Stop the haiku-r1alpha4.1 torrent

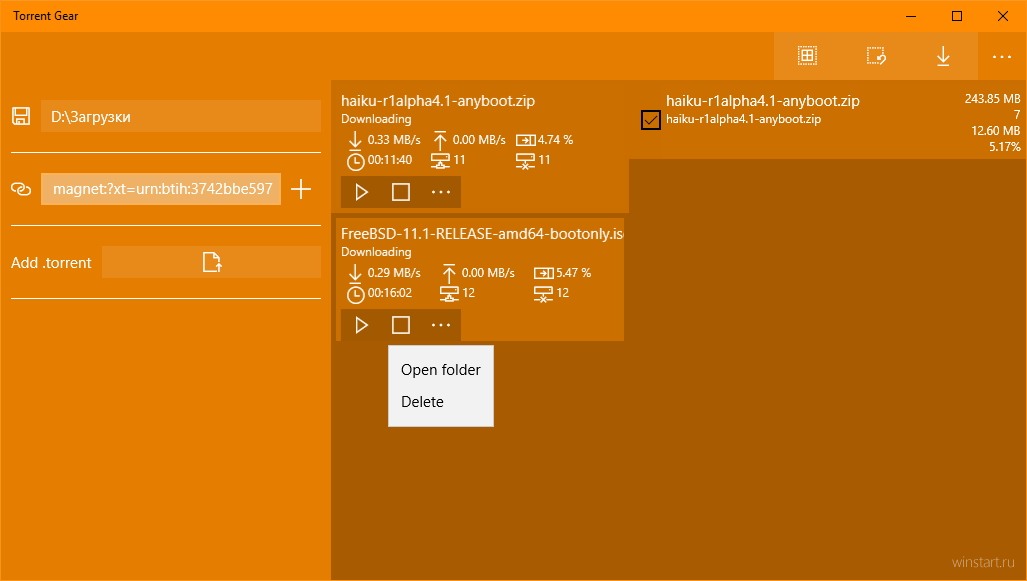coord(401,192)
